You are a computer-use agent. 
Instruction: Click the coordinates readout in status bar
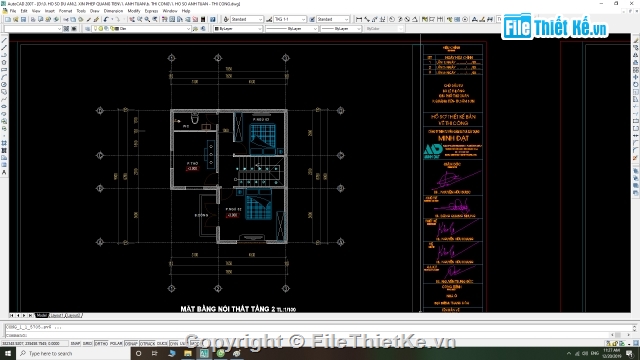click(34, 344)
